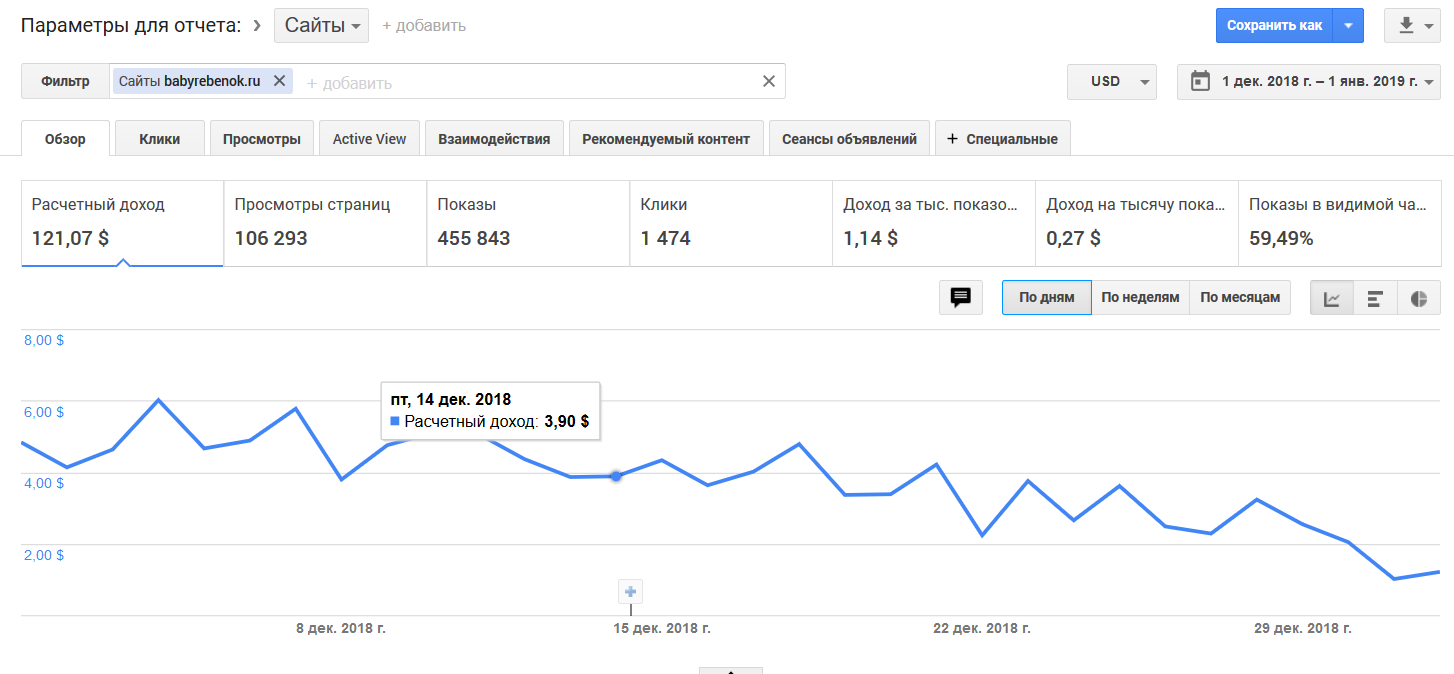
Task: Click the + добавить dimension link
Action: tap(424, 26)
